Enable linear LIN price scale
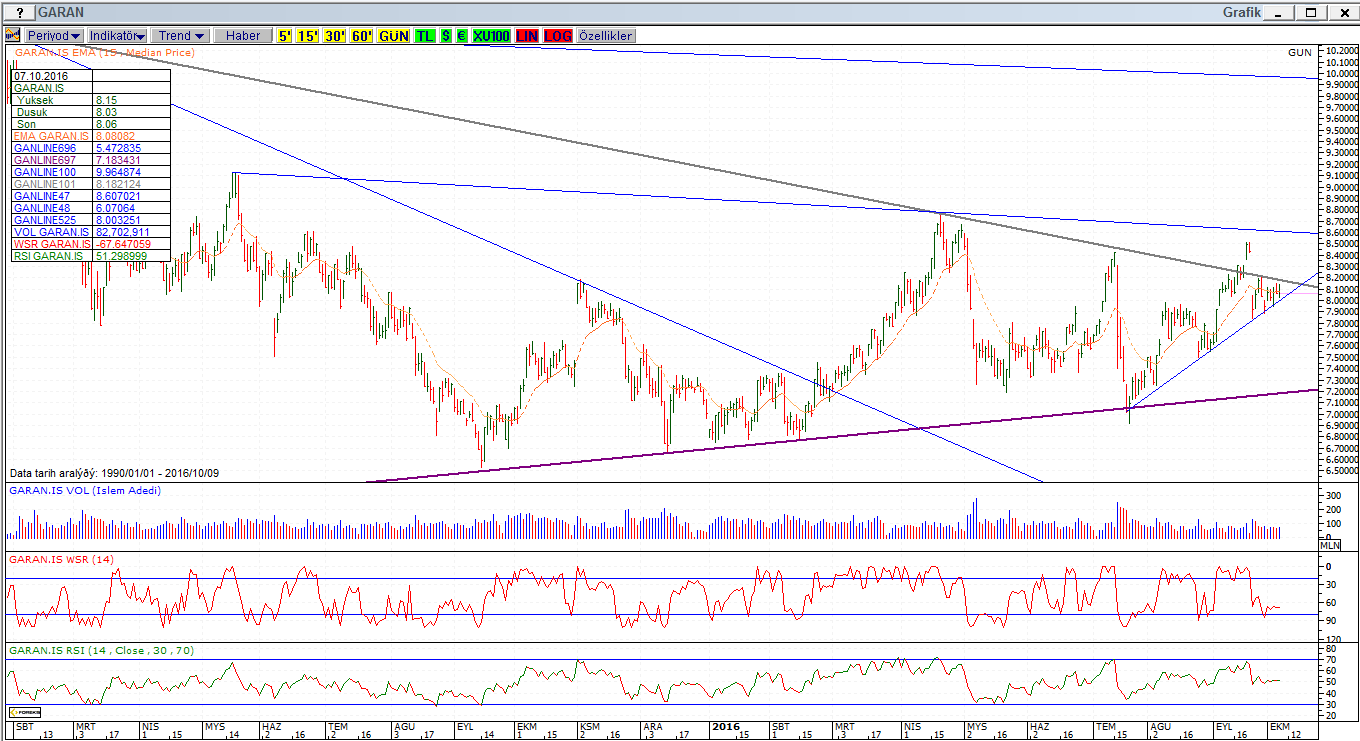The height and width of the screenshot is (741, 1360). pyautogui.click(x=527, y=35)
